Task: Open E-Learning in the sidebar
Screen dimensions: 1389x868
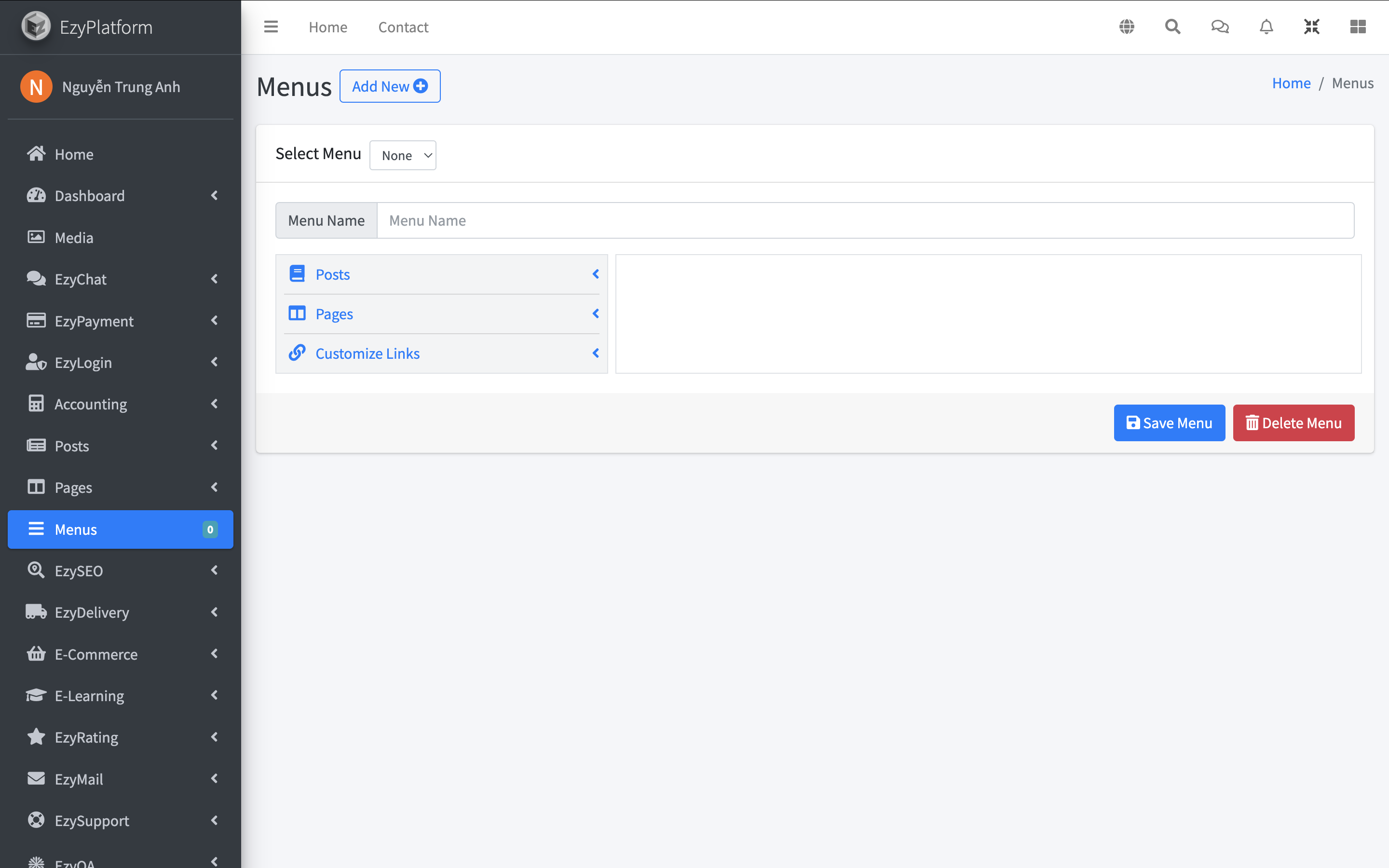Action: [x=121, y=696]
